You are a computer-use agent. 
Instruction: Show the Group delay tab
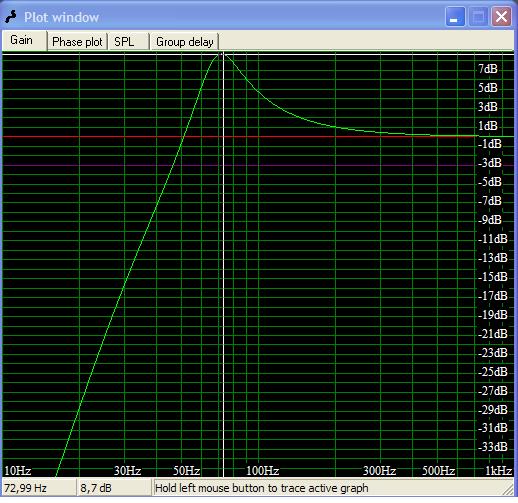pyautogui.click(x=184, y=42)
